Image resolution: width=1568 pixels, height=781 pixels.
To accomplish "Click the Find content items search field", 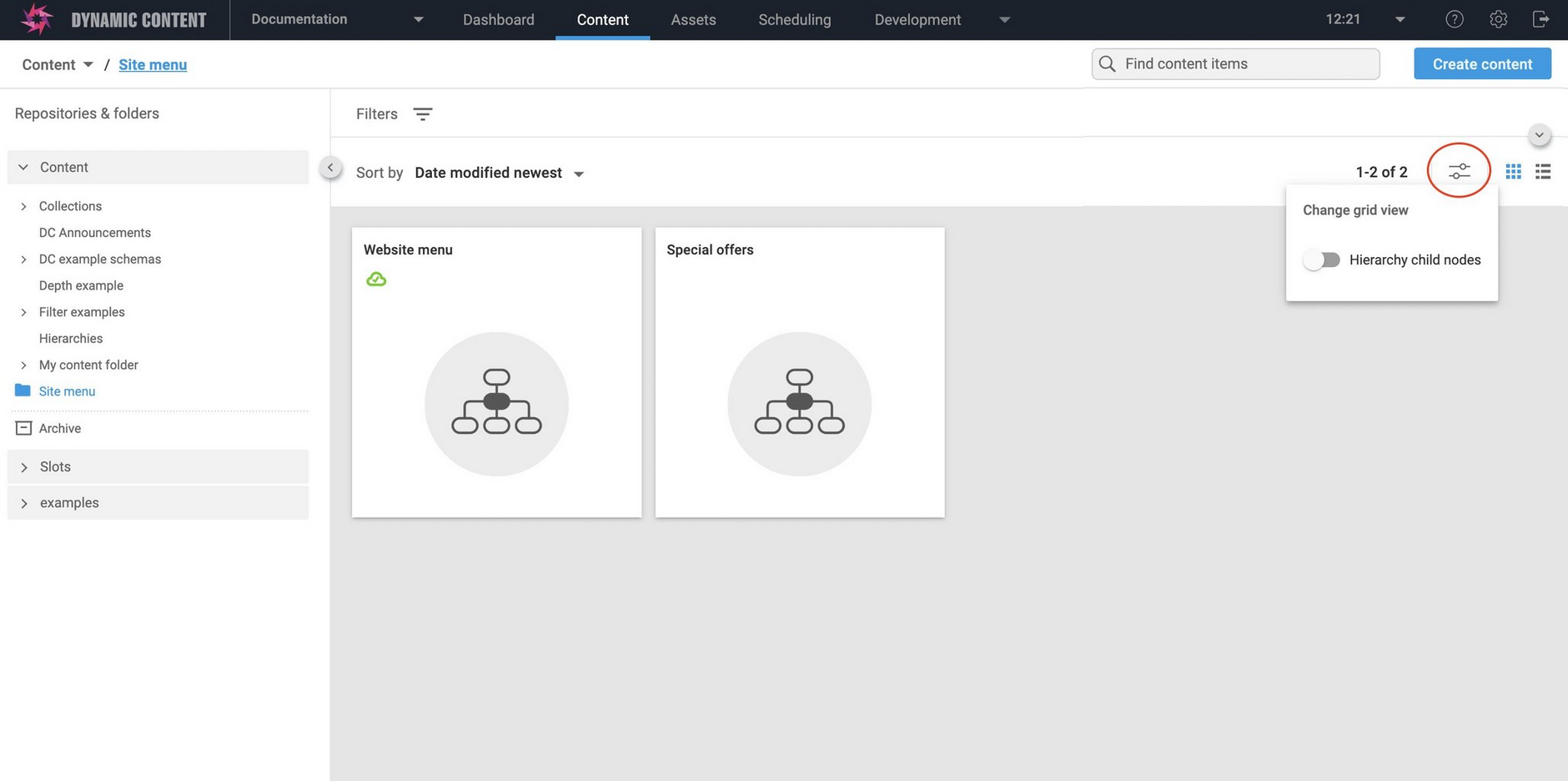I will [1234, 63].
